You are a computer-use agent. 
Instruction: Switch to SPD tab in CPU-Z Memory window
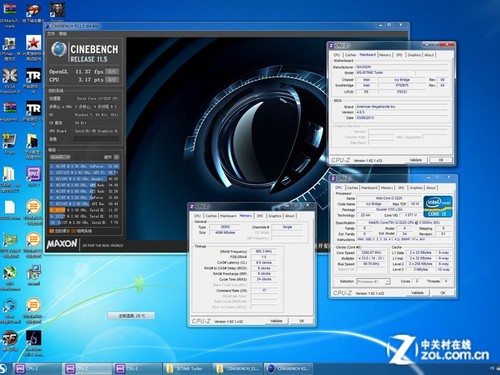click(x=260, y=216)
